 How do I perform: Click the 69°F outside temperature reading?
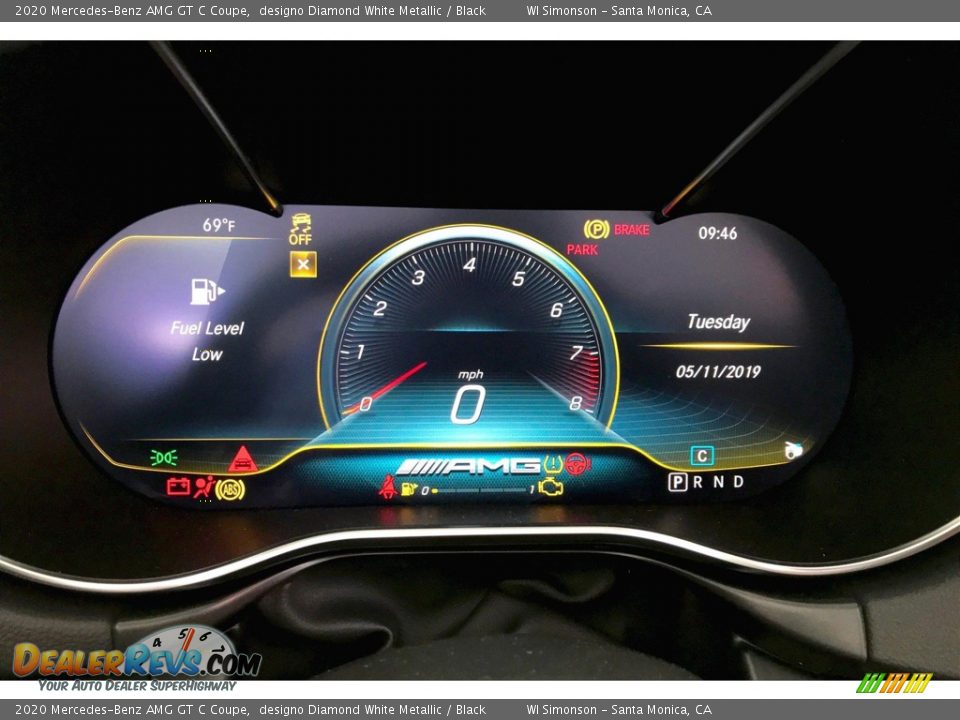click(219, 225)
